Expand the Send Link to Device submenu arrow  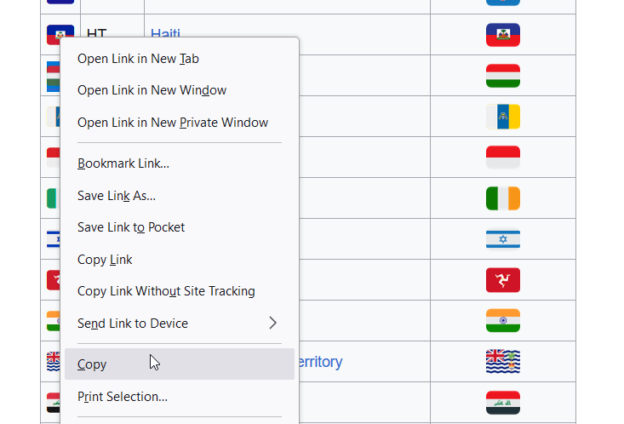[x=273, y=323]
